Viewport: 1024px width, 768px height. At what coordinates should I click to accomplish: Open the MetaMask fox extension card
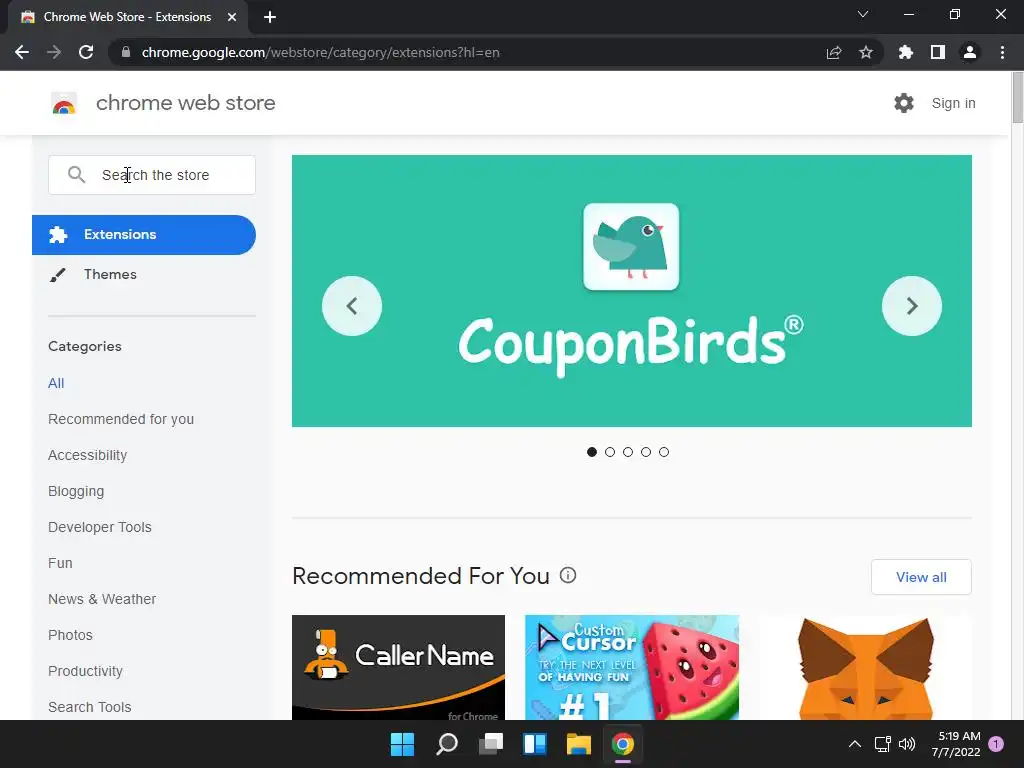click(865, 667)
